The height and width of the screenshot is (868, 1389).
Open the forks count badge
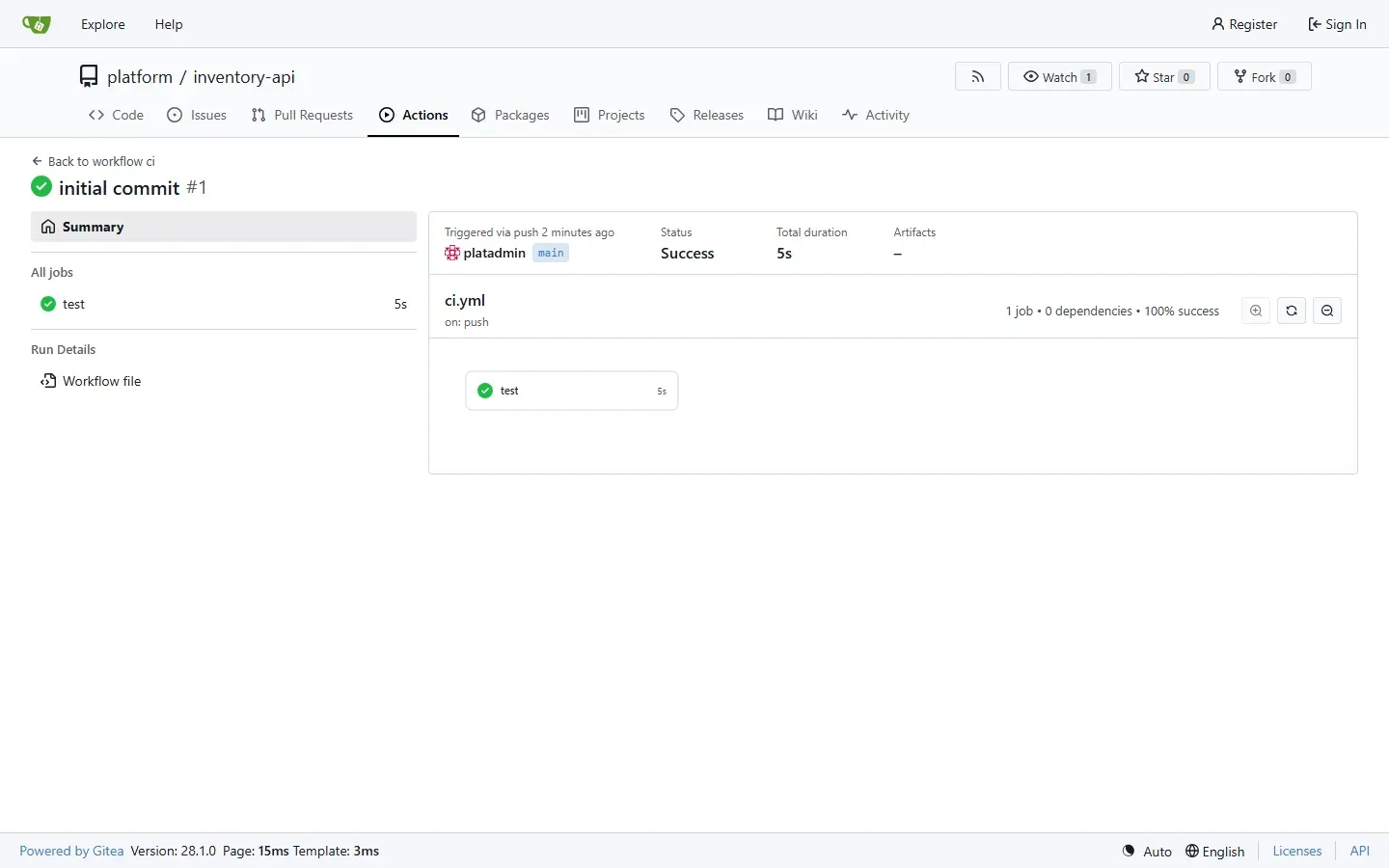tap(1288, 77)
